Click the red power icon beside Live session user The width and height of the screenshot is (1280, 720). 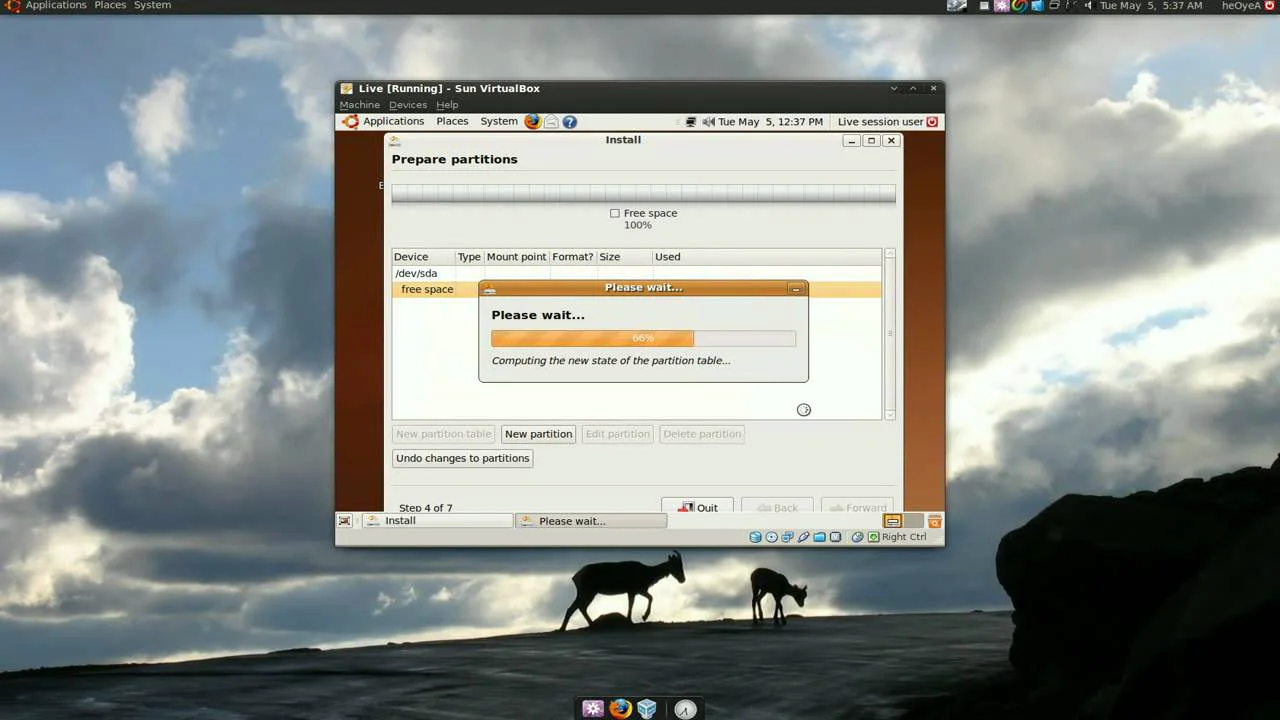point(932,122)
